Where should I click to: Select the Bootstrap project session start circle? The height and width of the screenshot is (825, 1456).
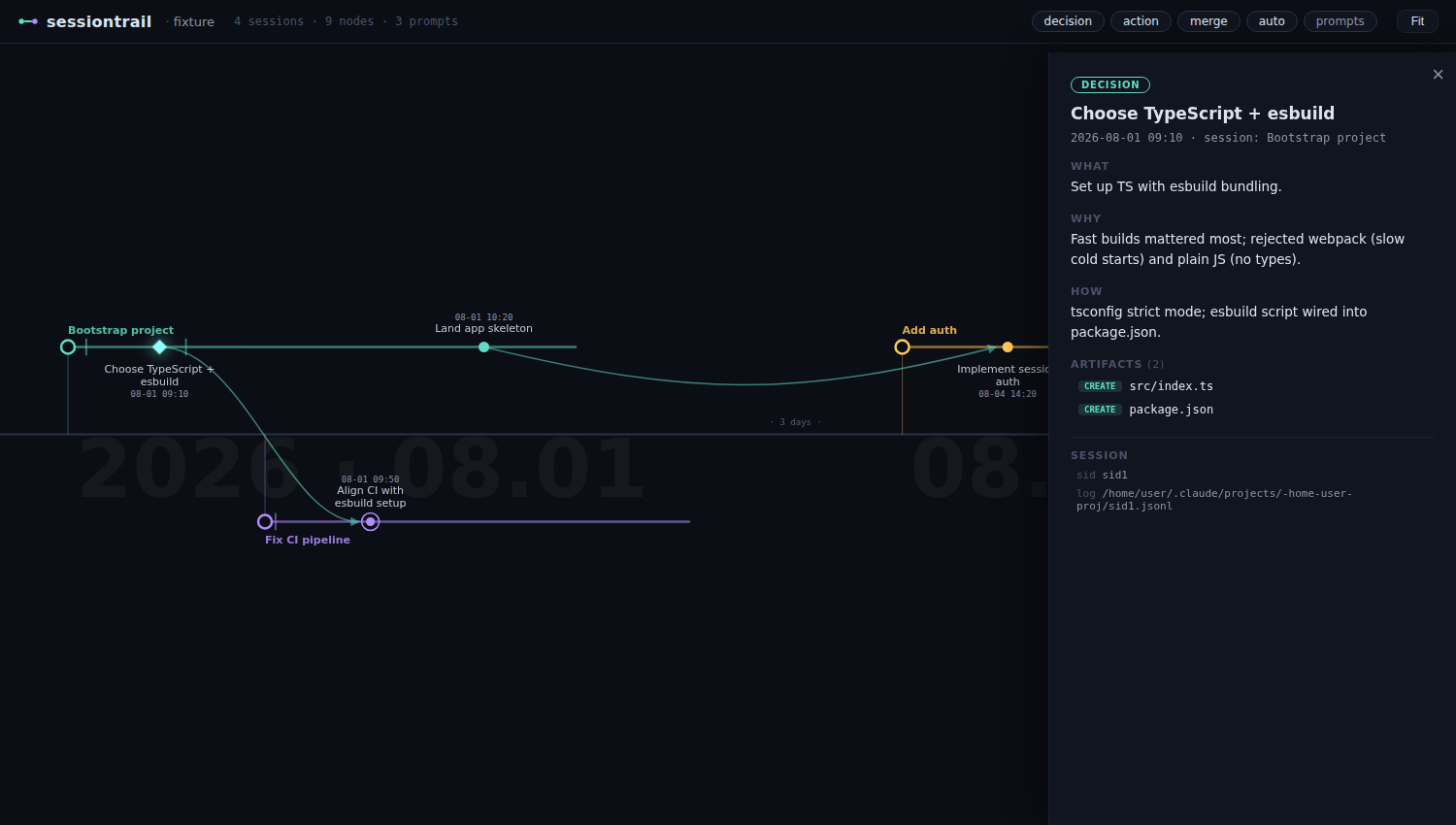point(68,347)
